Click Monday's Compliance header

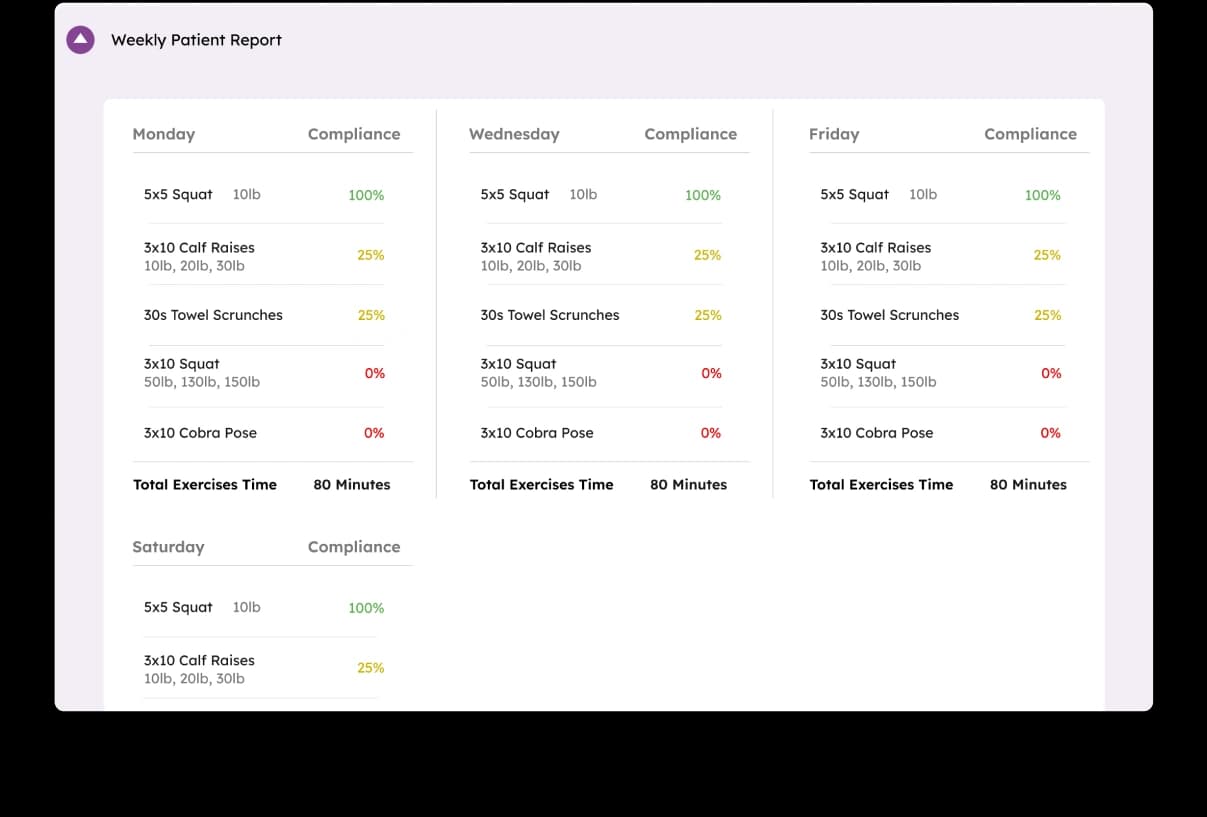pos(354,134)
